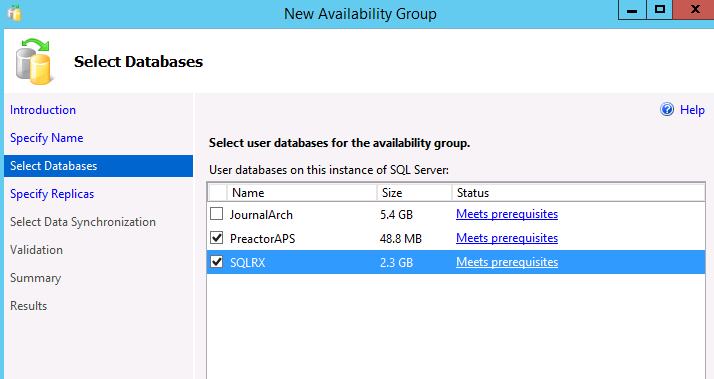Screen dimensions: 714x379
Task: Click the Status column header
Action: point(578,193)
